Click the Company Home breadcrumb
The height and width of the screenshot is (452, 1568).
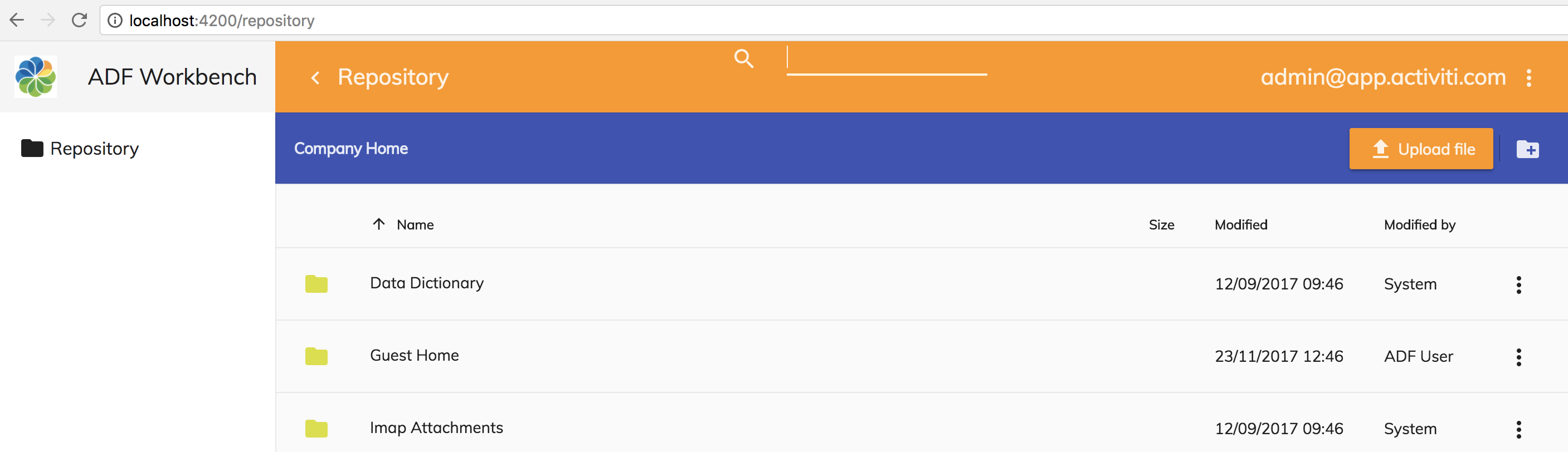coord(350,149)
